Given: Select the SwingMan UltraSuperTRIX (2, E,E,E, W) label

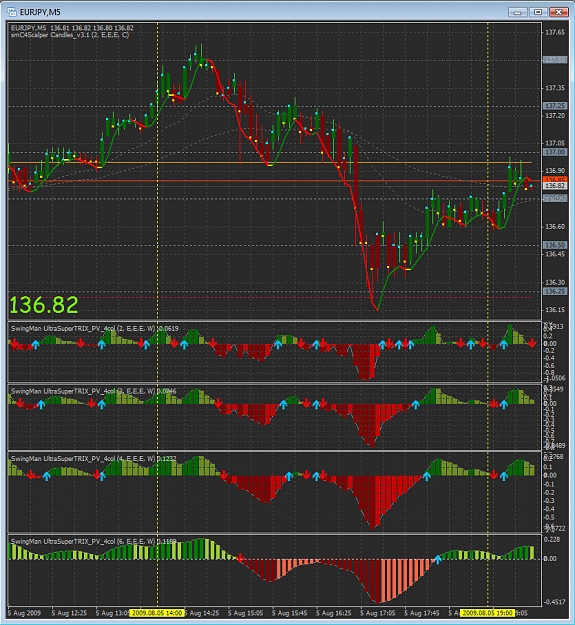Looking at the screenshot, I should click(94, 328).
